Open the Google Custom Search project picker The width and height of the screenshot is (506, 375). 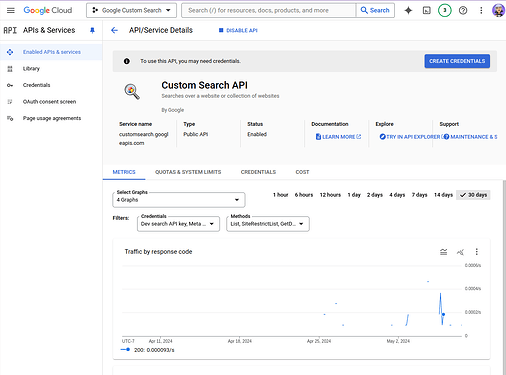tap(132, 10)
